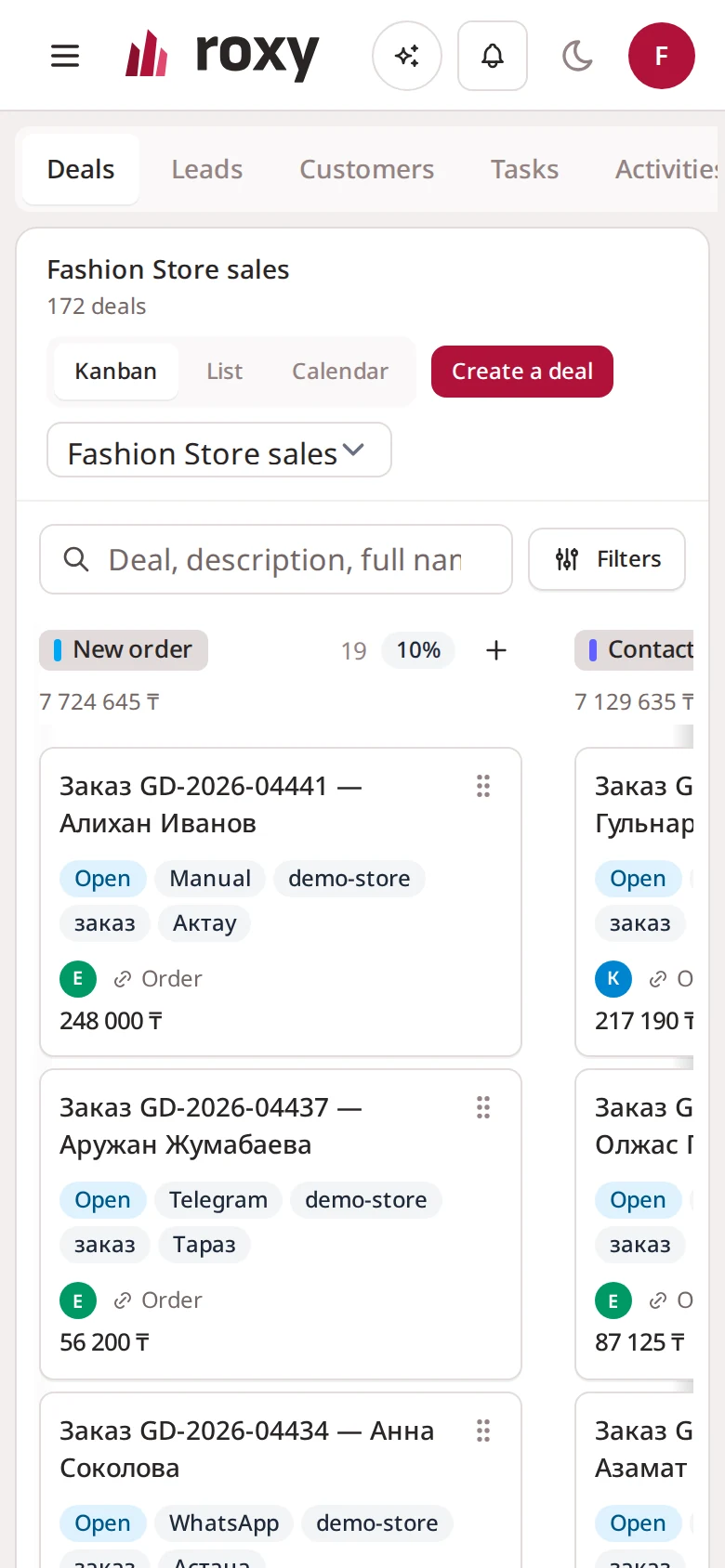Click Open status tag on GD-2026-04441

102,879
